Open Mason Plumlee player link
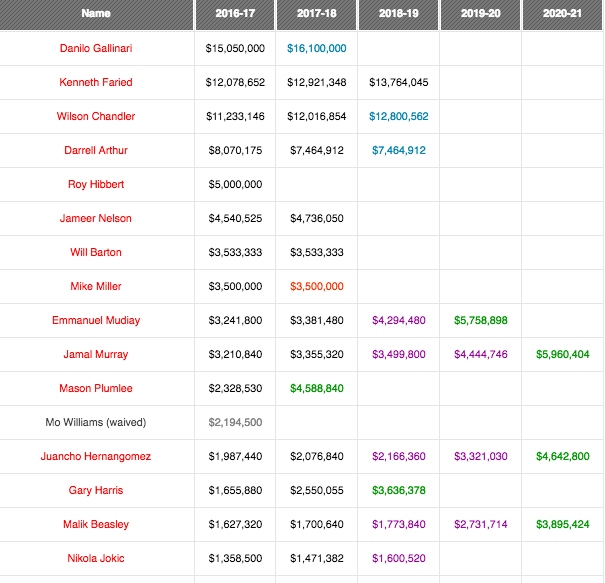This screenshot has width=605, height=583. 96,388
